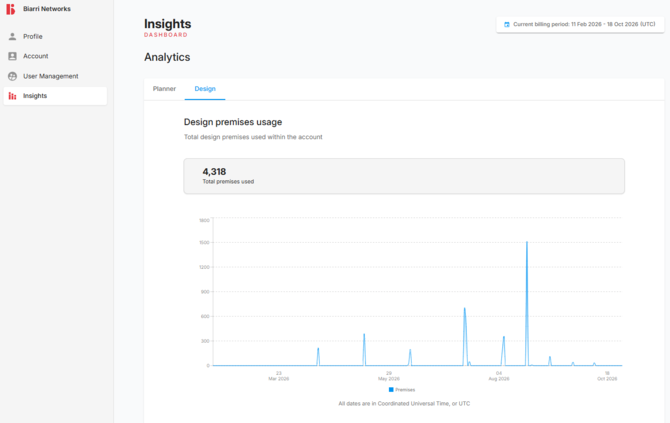Click the 04 Aug 2026 axis label
The height and width of the screenshot is (423, 670).
[x=499, y=376]
